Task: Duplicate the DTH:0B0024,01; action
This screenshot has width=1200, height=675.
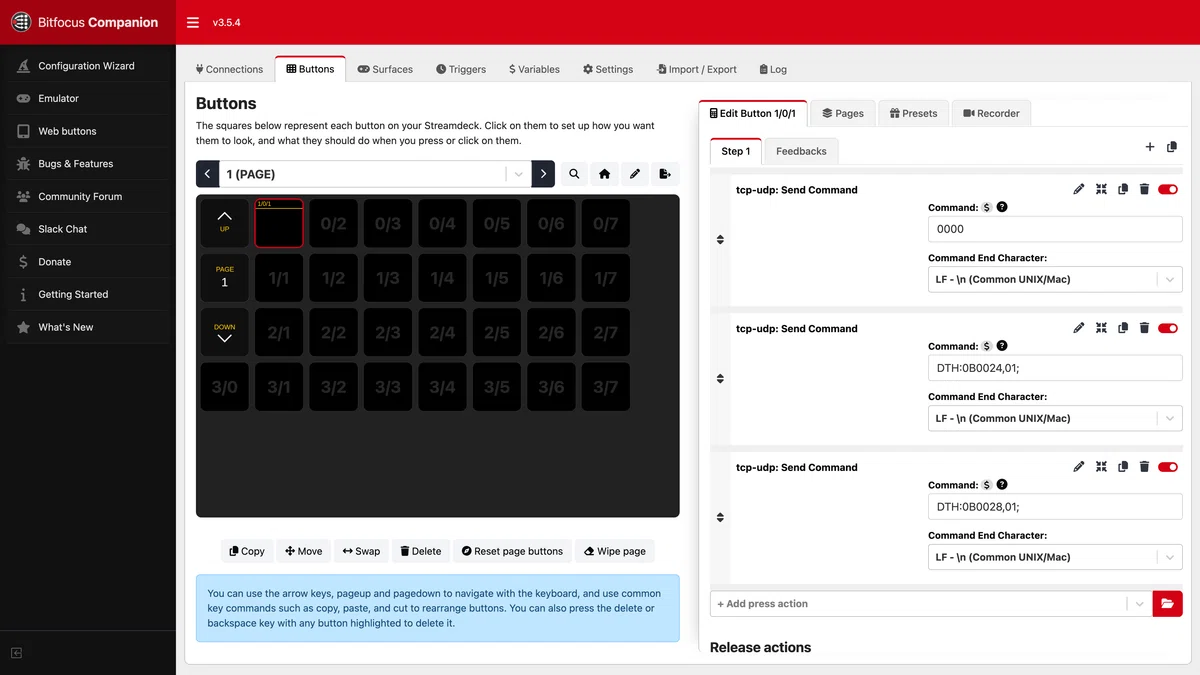Action: [x=1123, y=328]
